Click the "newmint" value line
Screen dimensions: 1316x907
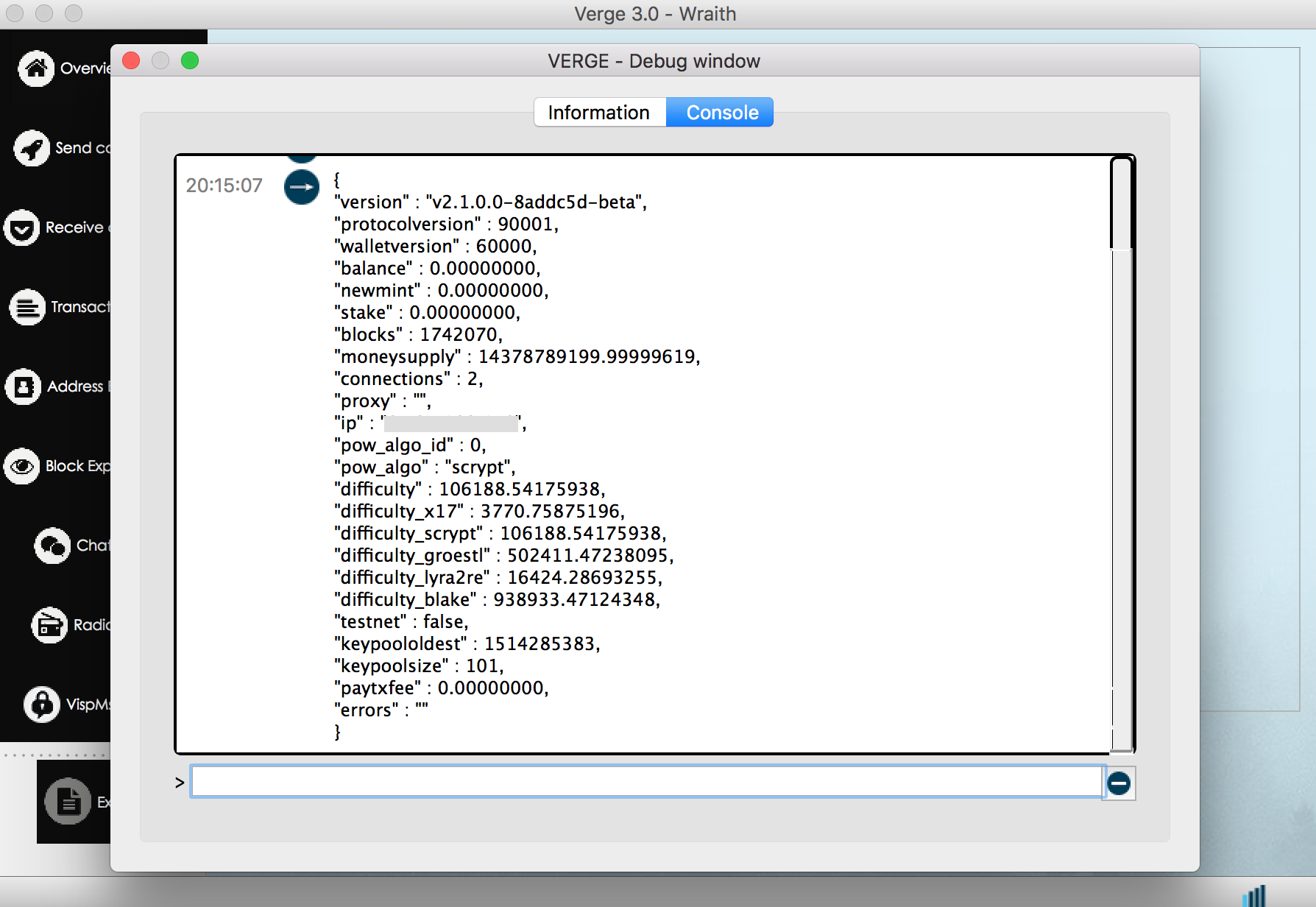coord(442,290)
